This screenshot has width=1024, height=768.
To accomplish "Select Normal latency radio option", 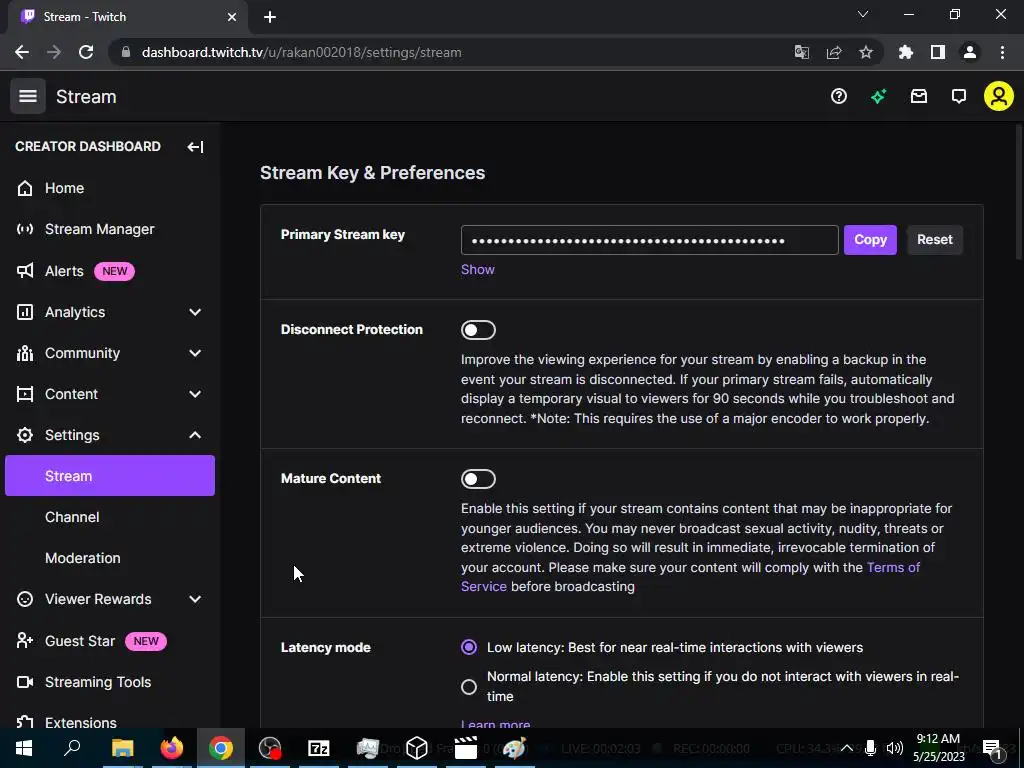I will (469, 686).
